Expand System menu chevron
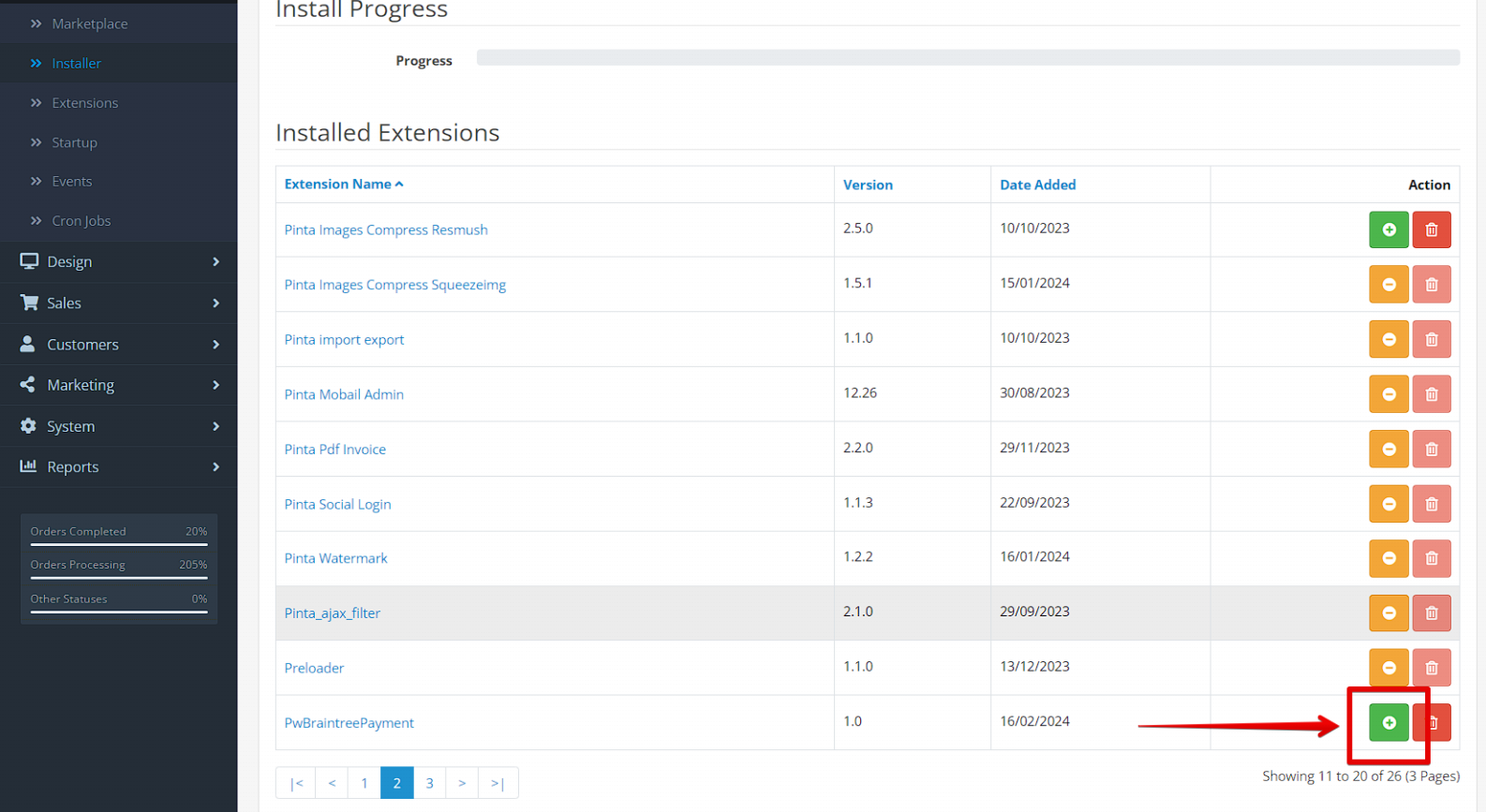Screen dimensions: 1486x812 216,426
